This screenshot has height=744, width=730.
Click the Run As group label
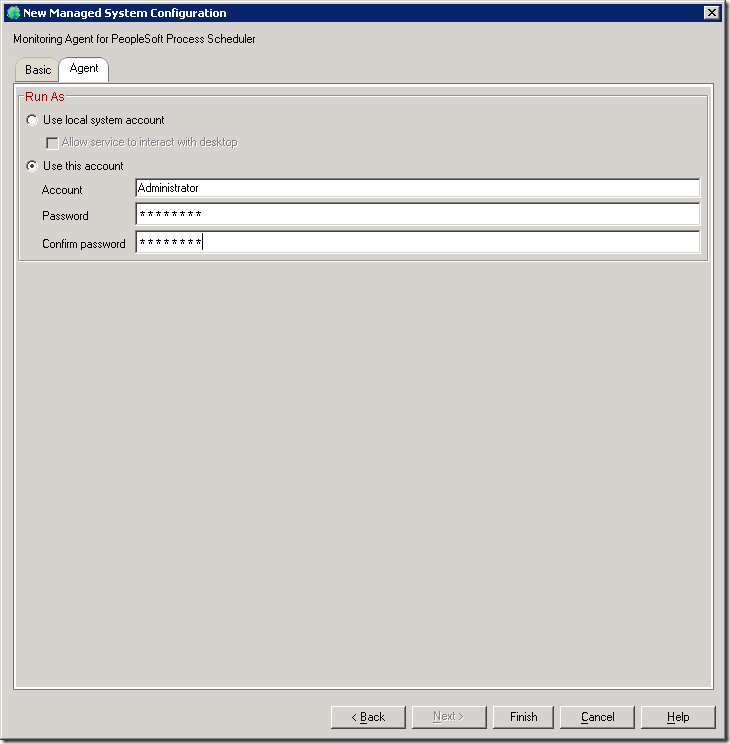(x=45, y=97)
